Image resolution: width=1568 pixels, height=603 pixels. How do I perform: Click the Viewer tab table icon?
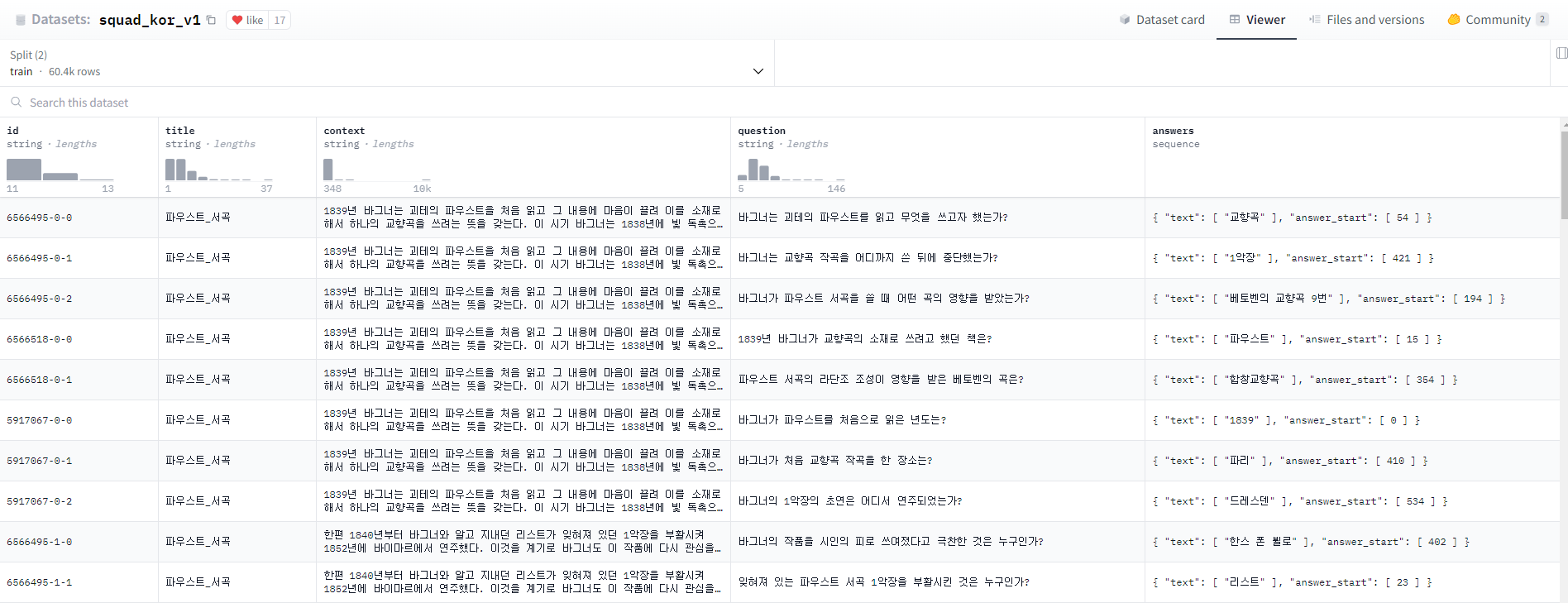pos(1235,19)
